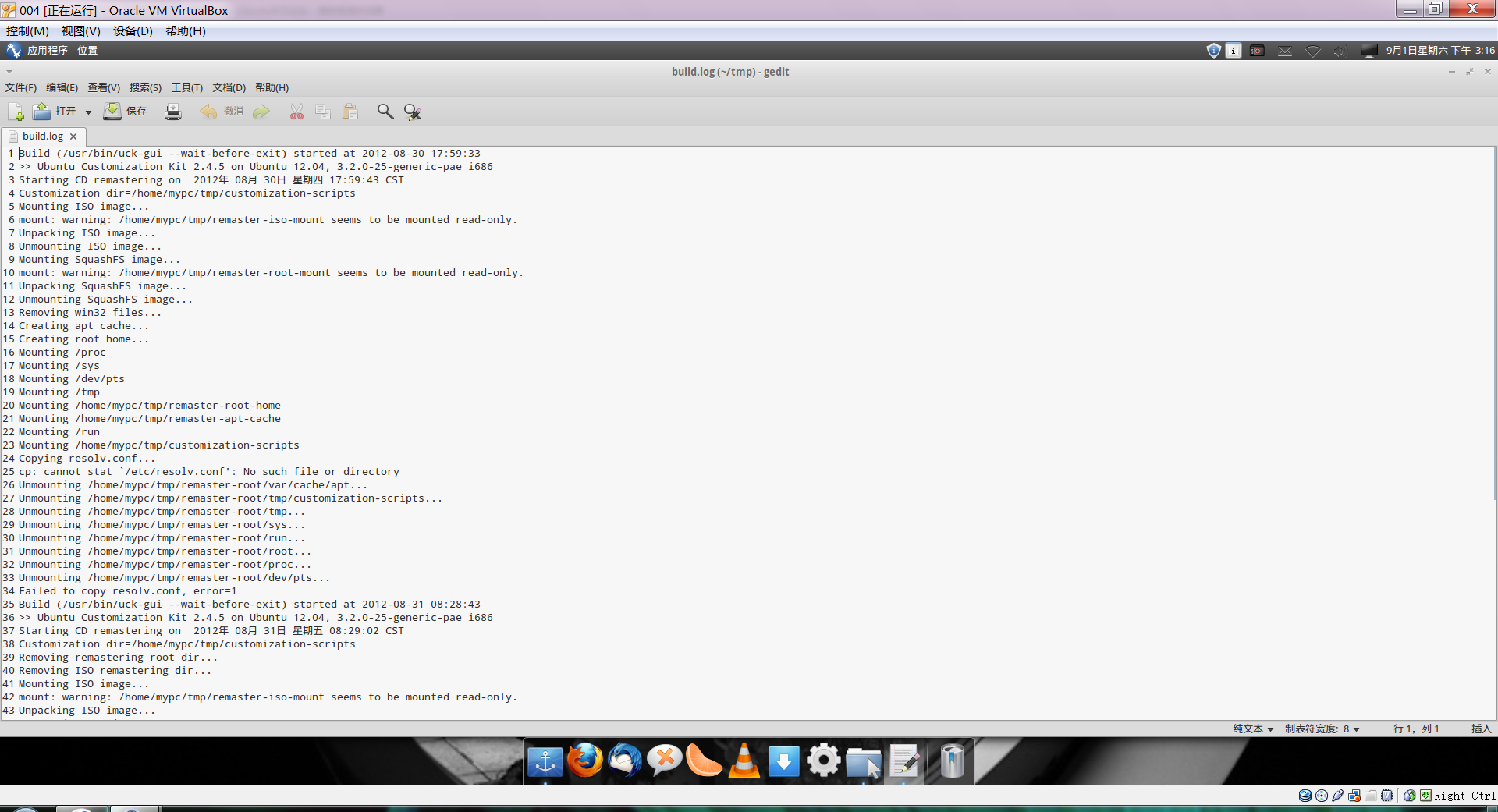Copy the selection to clipboard

[323, 112]
